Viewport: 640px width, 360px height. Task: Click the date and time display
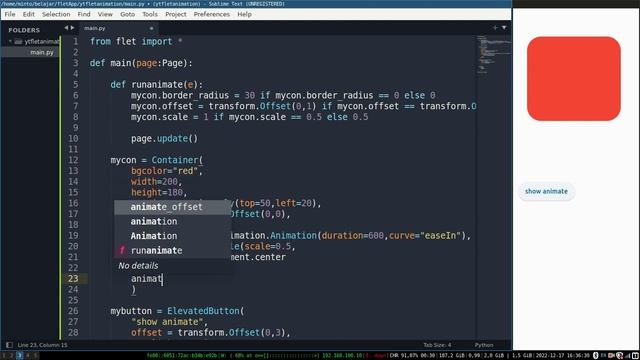pos(562,356)
